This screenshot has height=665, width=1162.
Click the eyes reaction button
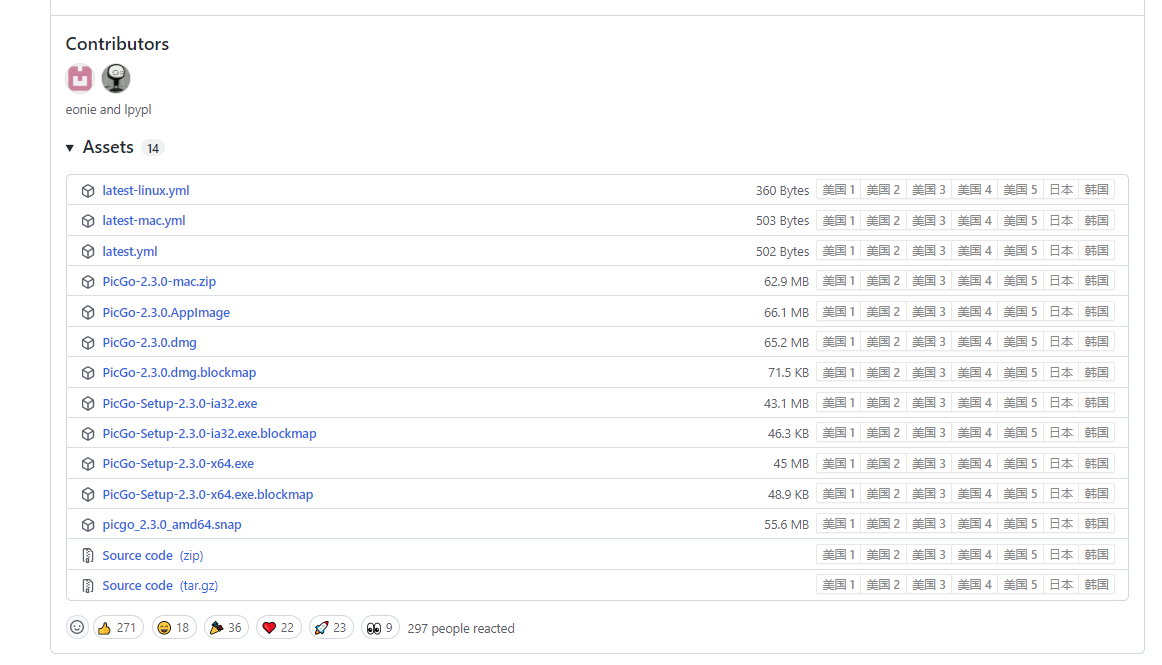coord(380,627)
